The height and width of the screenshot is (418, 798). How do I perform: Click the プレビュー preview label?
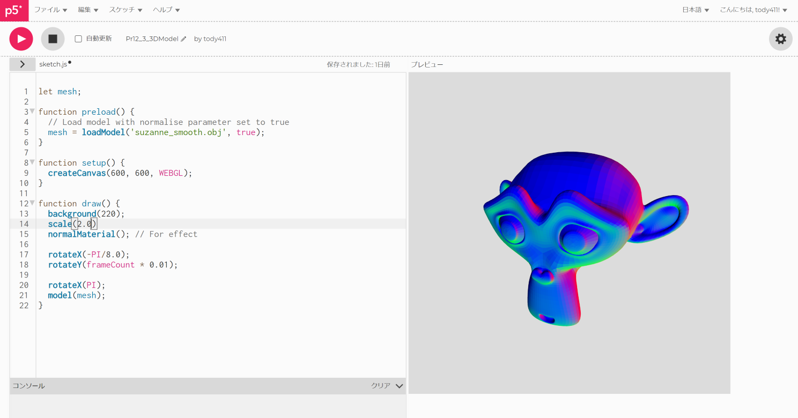click(x=427, y=65)
